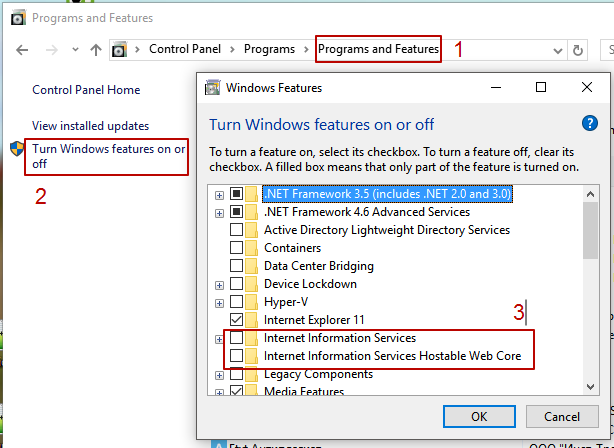Expand the Hyper-V feature node
This screenshot has width=614, height=448.
tap(219, 302)
